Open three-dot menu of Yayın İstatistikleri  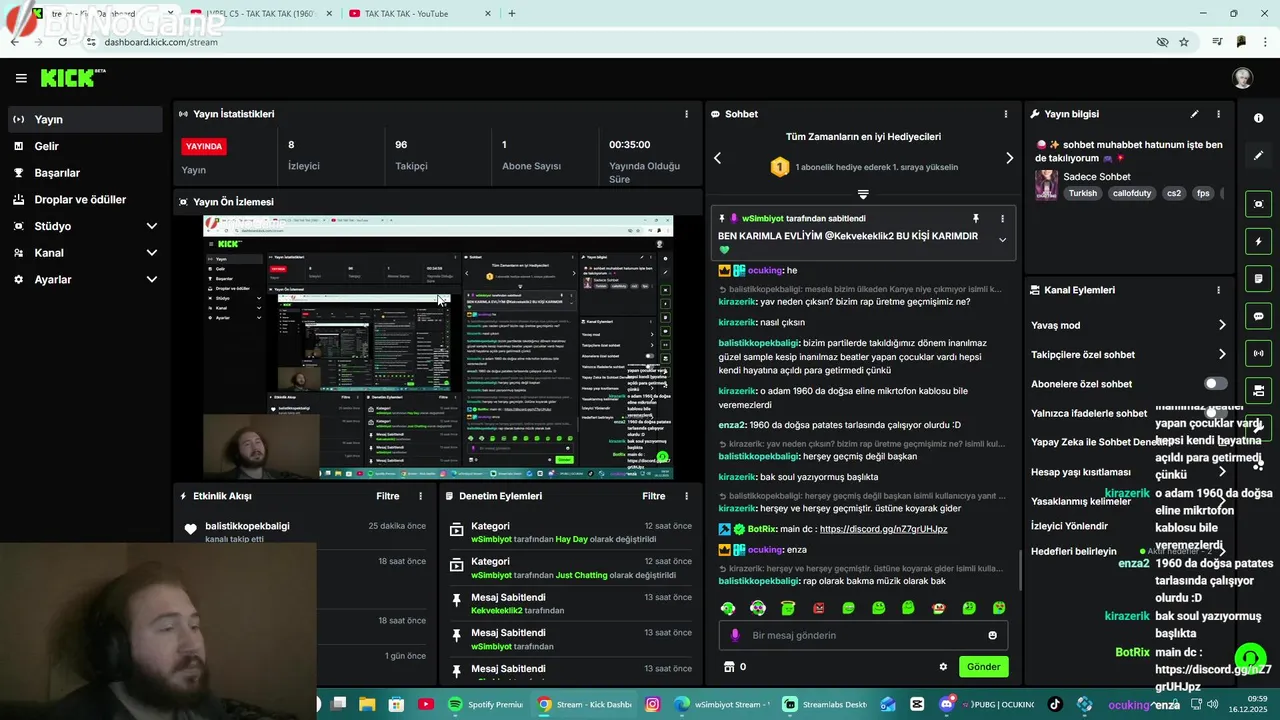[686, 114]
